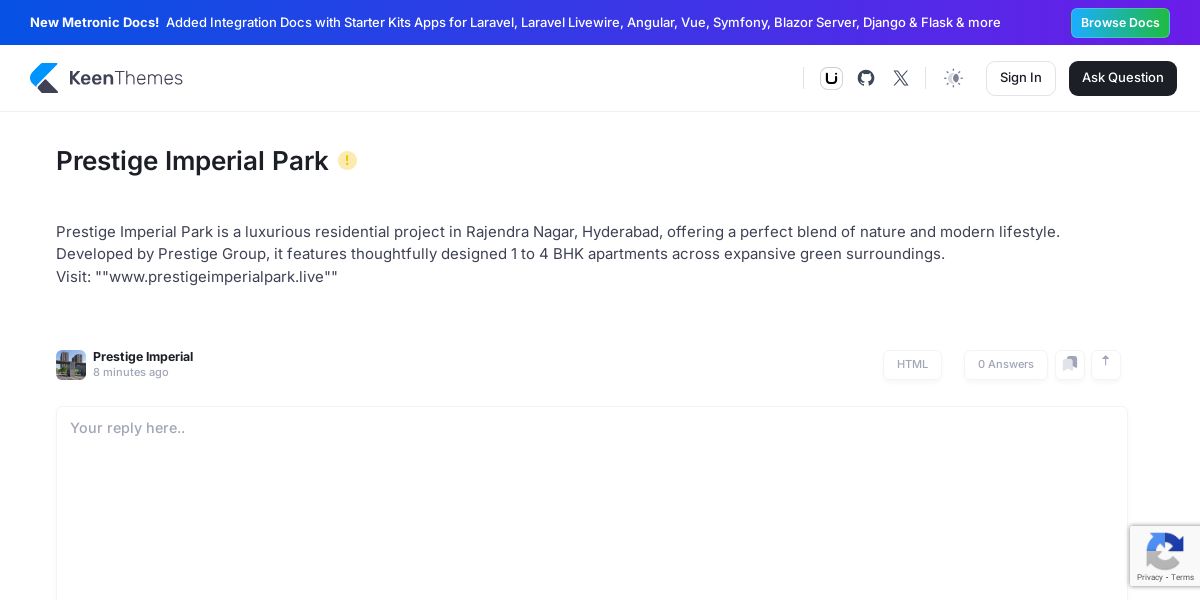The image size is (1200, 600).
Task: Click the www.prestigeimperialpark.live text
Action: click(217, 277)
